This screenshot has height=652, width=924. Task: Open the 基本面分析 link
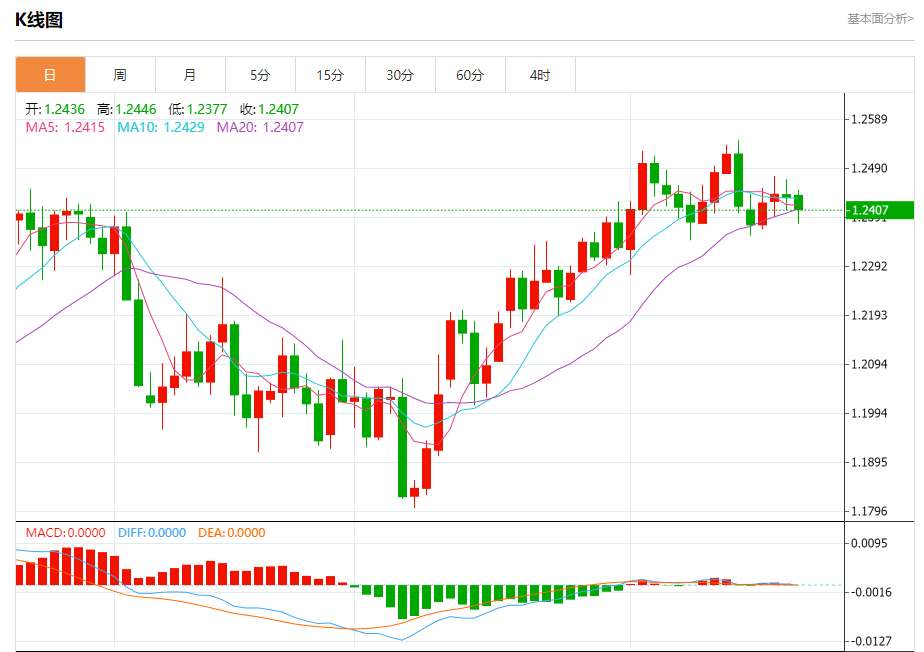click(x=879, y=18)
